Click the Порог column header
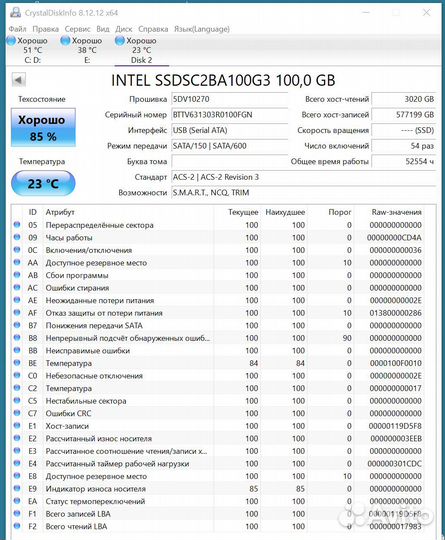This screenshot has height=540, width=445. click(340, 212)
